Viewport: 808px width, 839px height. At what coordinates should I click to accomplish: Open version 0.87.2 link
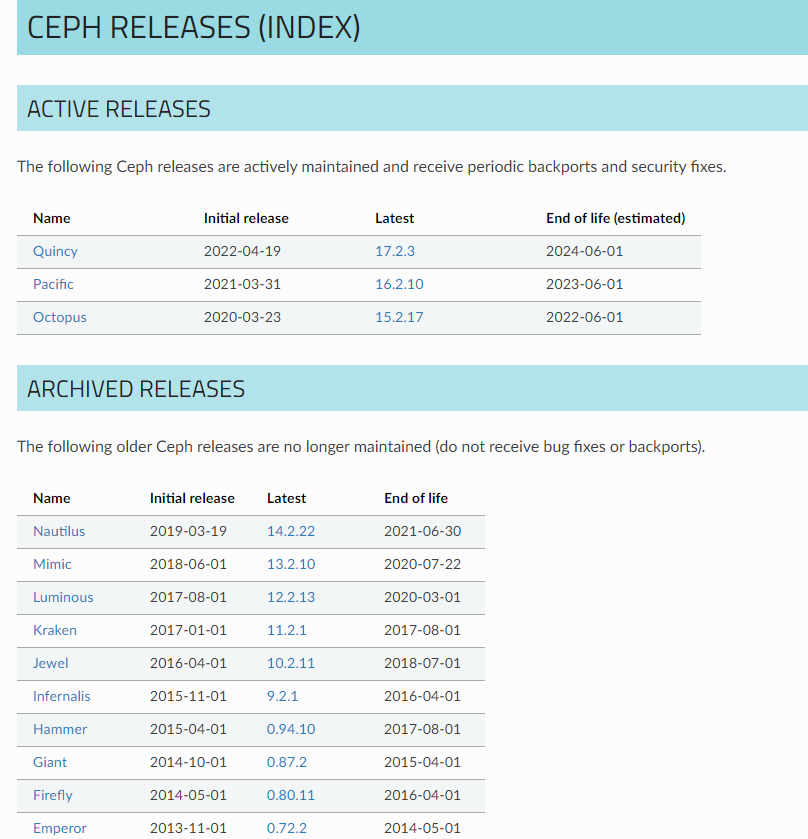tap(287, 762)
